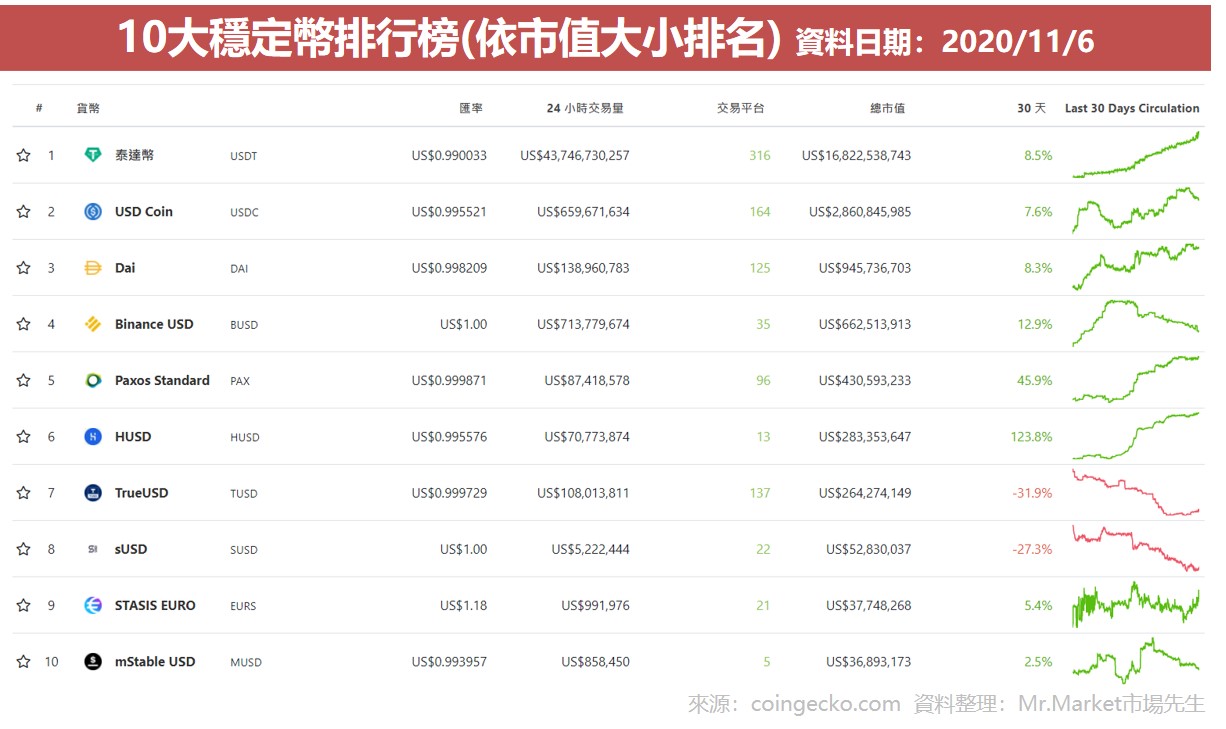This screenshot has height=729, width=1226.
Task: Click the TrueUSD logo icon
Action: pos(93,493)
